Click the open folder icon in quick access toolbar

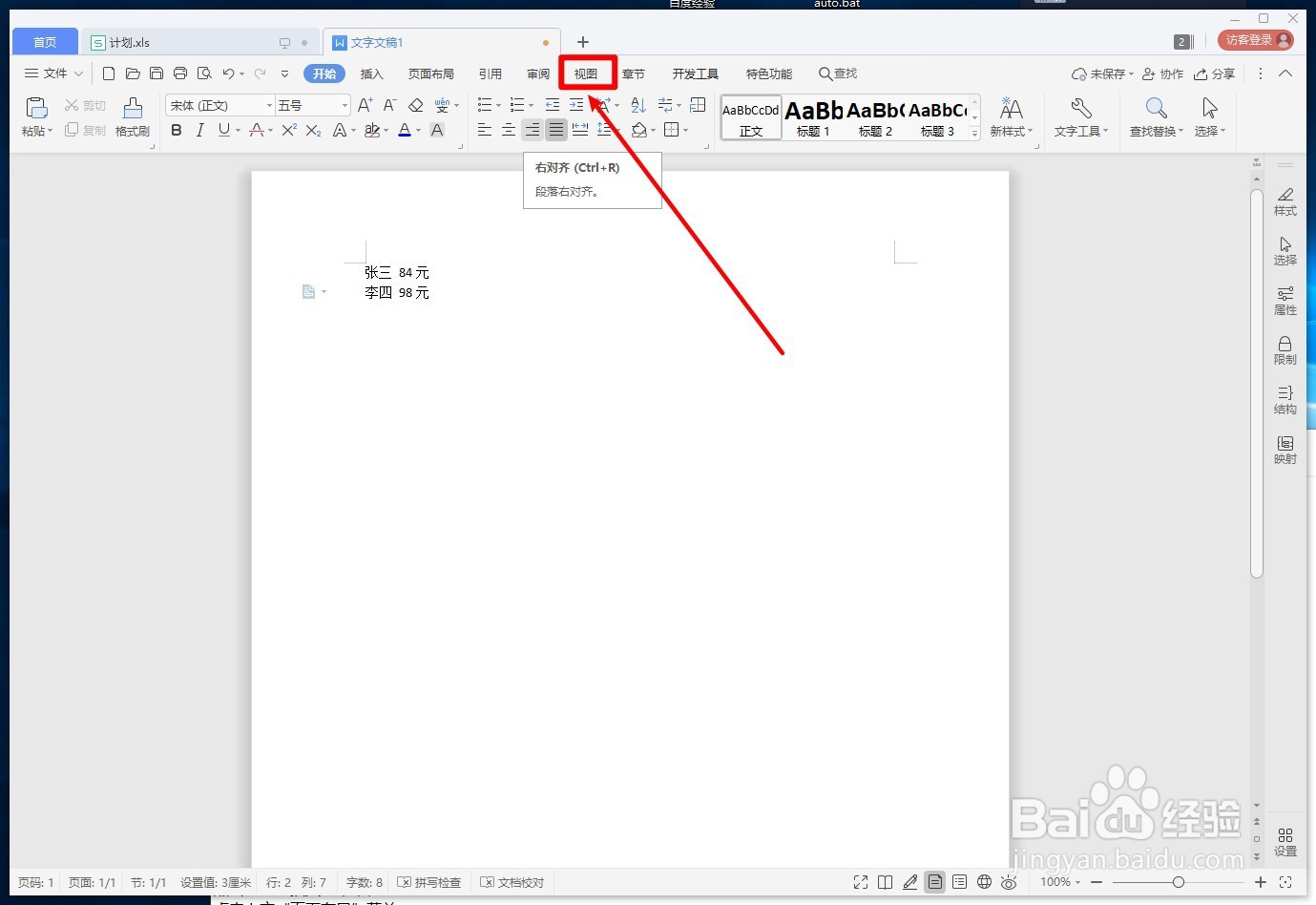[x=133, y=74]
